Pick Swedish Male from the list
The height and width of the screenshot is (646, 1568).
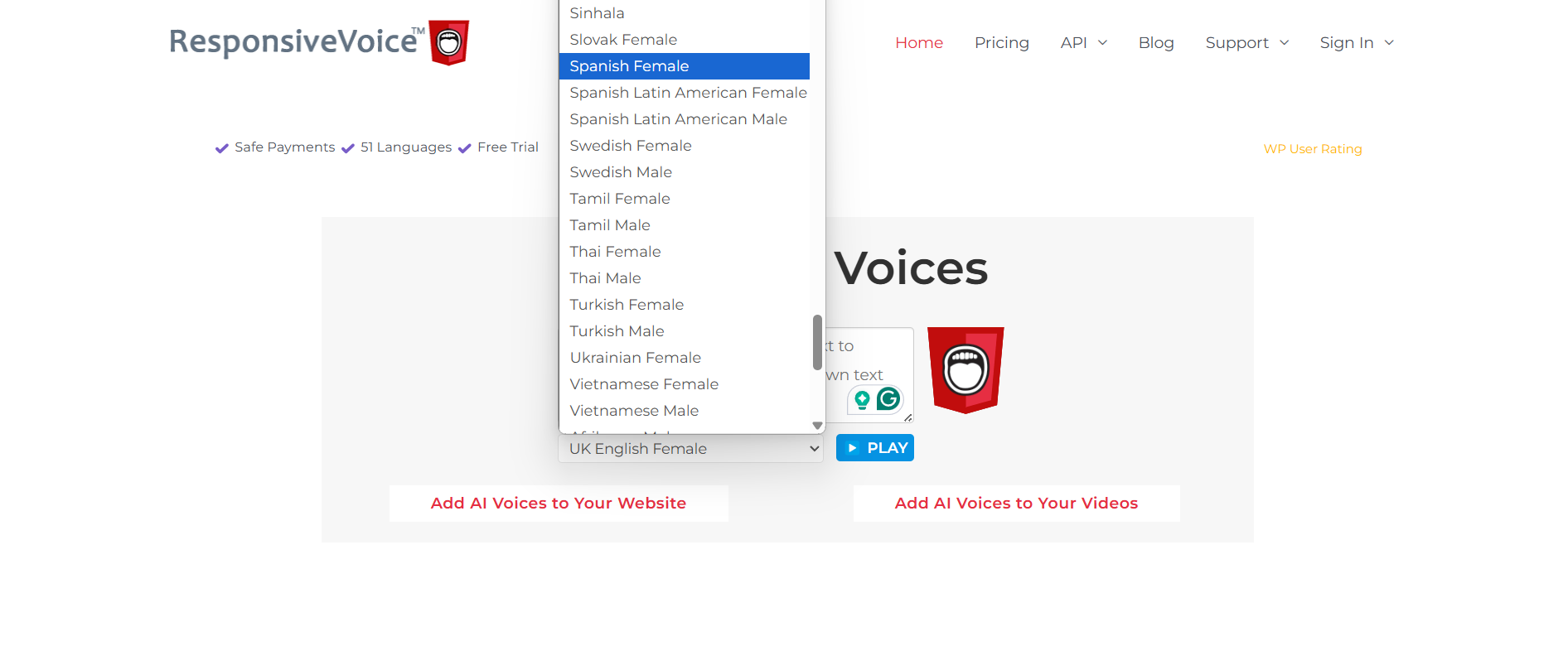[685, 172]
